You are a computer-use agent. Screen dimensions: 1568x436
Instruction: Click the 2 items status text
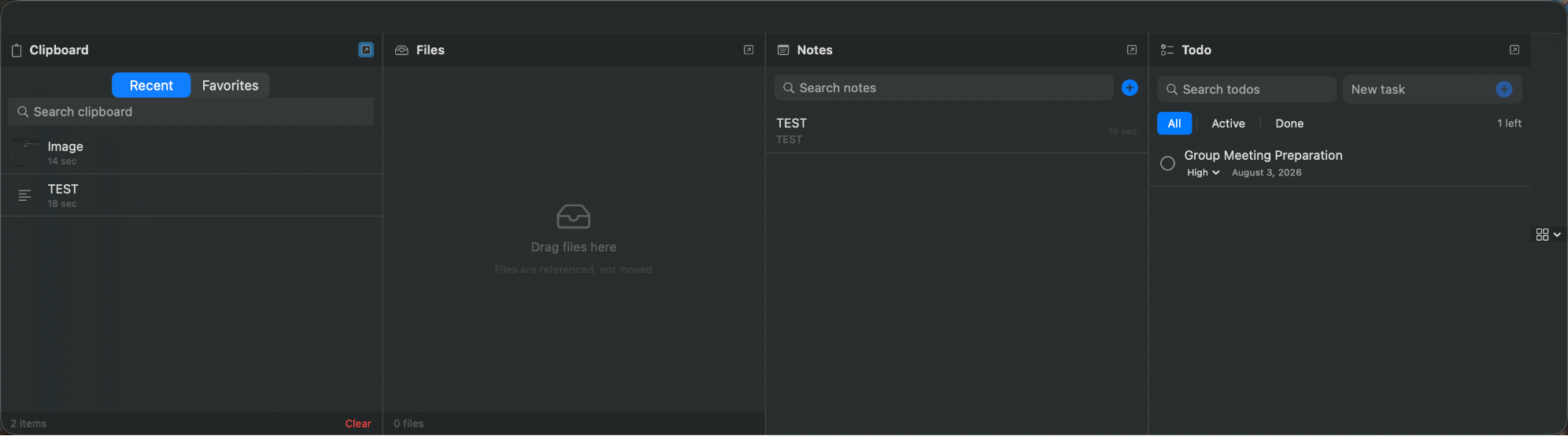coord(28,423)
